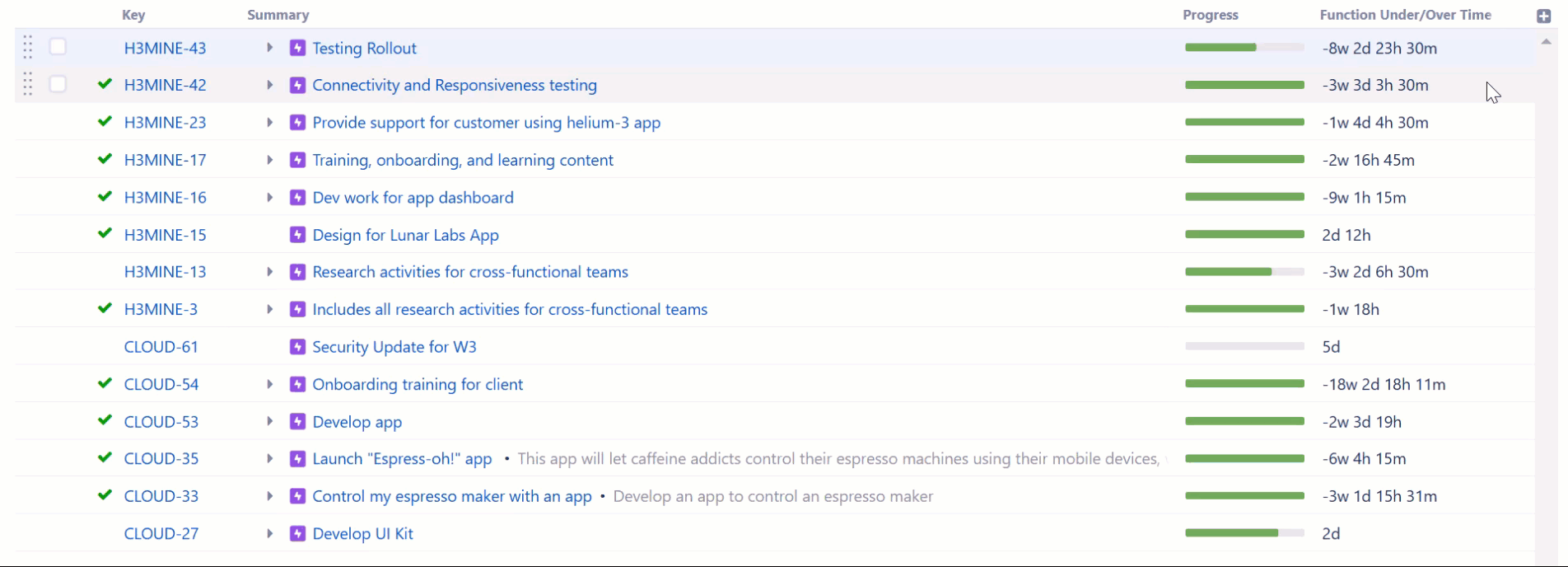Viewport: 1568px width, 567px height.
Task: Tick the checkbox for H3MINE-42
Action: tap(58, 84)
